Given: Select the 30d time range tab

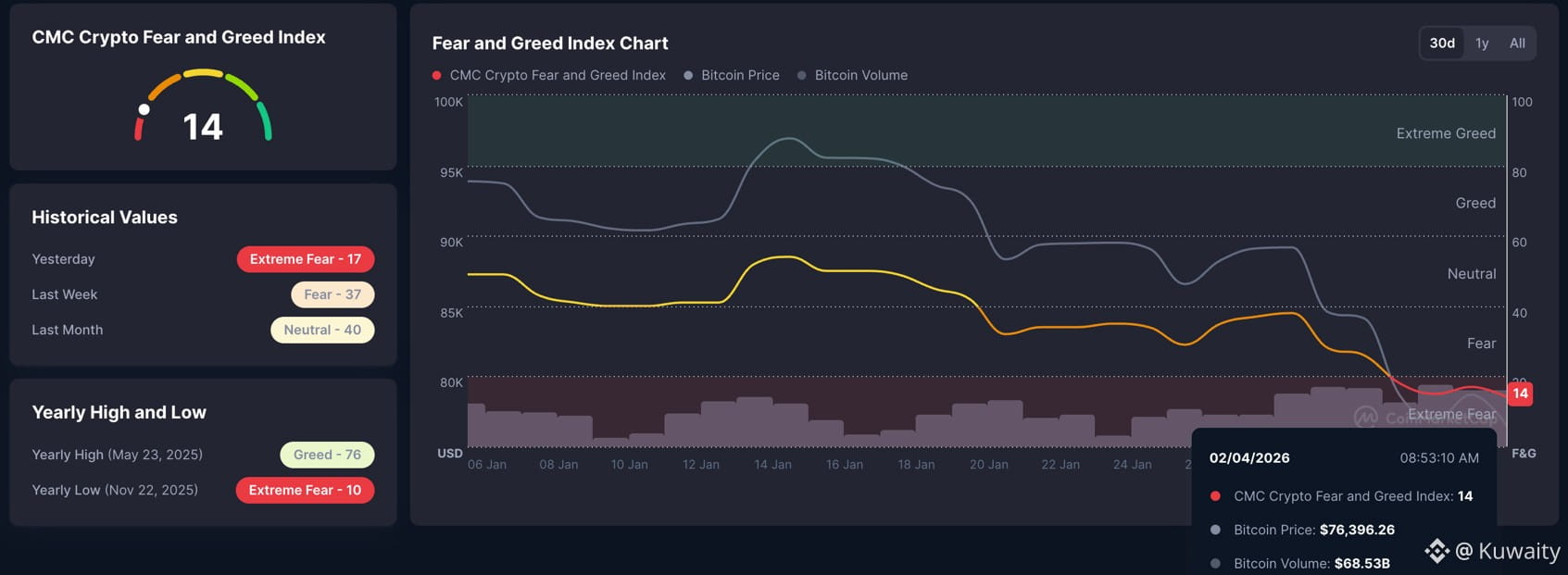Looking at the screenshot, I should 1442,43.
